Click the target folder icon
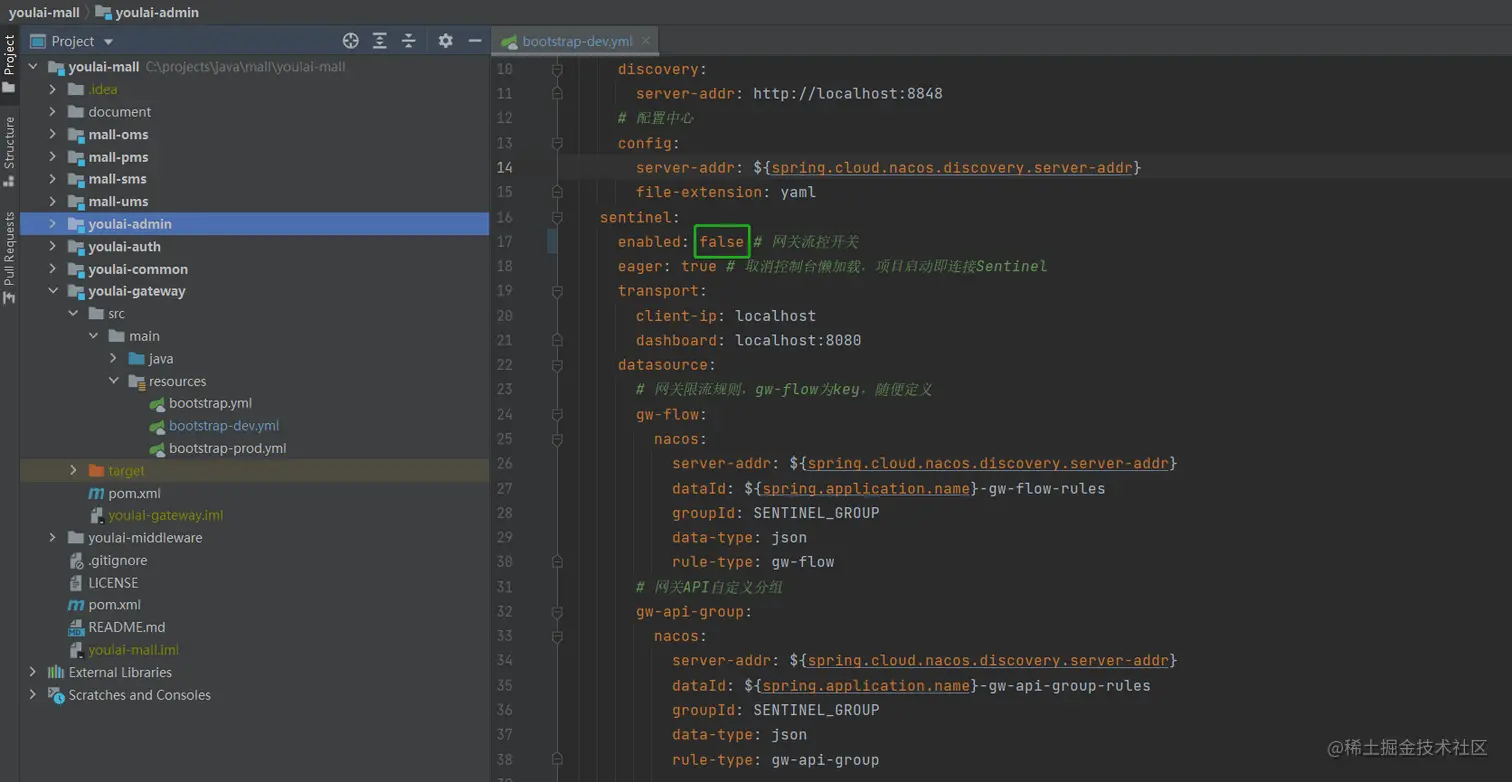 (x=96, y=470)
